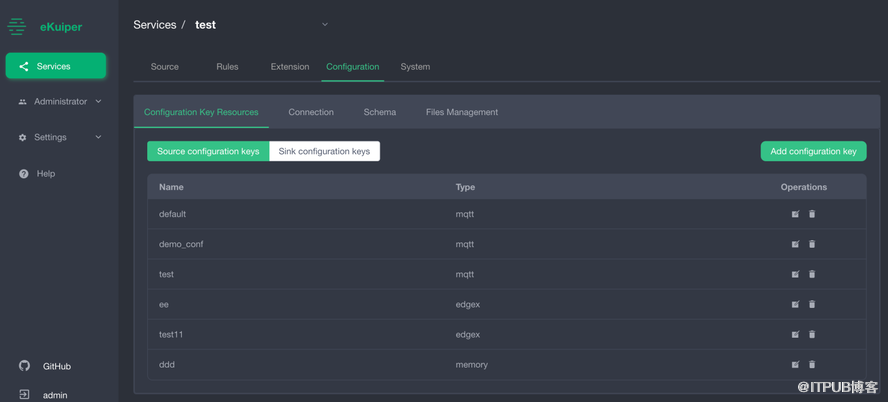Click the Services sidebar button
888x402 pixels.
pos(56,66)
